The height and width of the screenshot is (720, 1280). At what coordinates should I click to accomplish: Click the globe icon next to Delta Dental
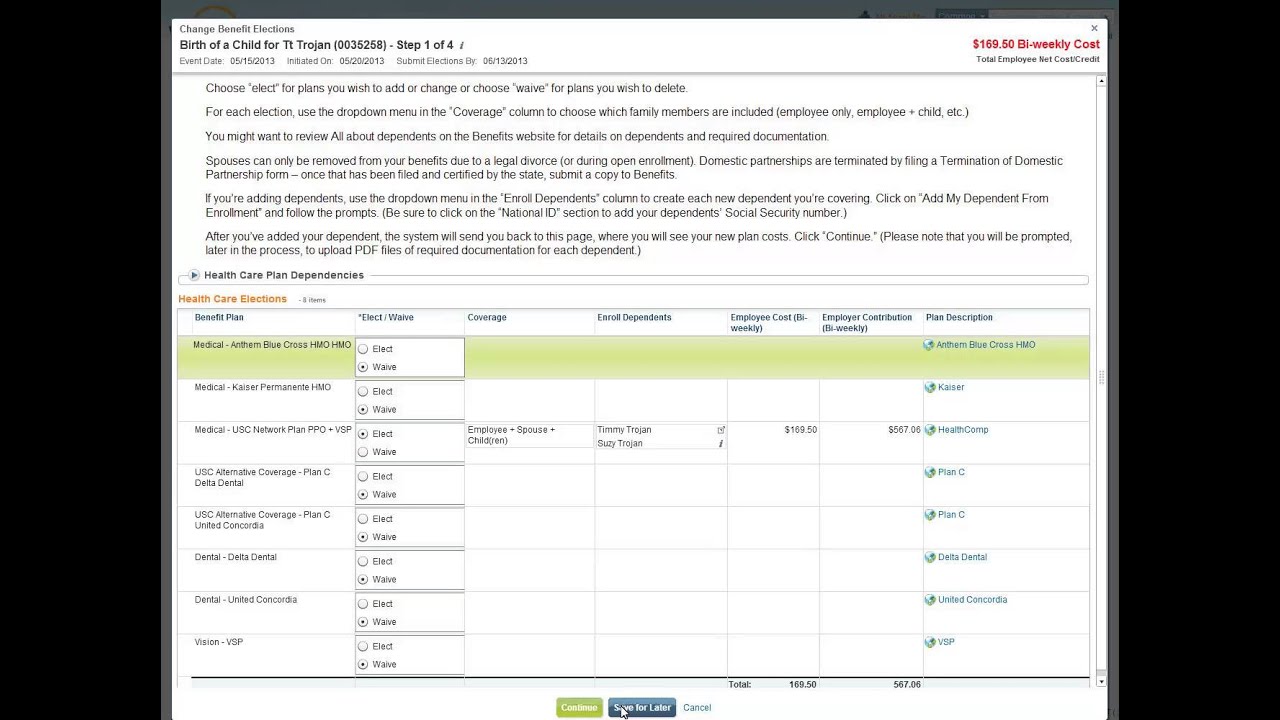[x=930, y=558]
